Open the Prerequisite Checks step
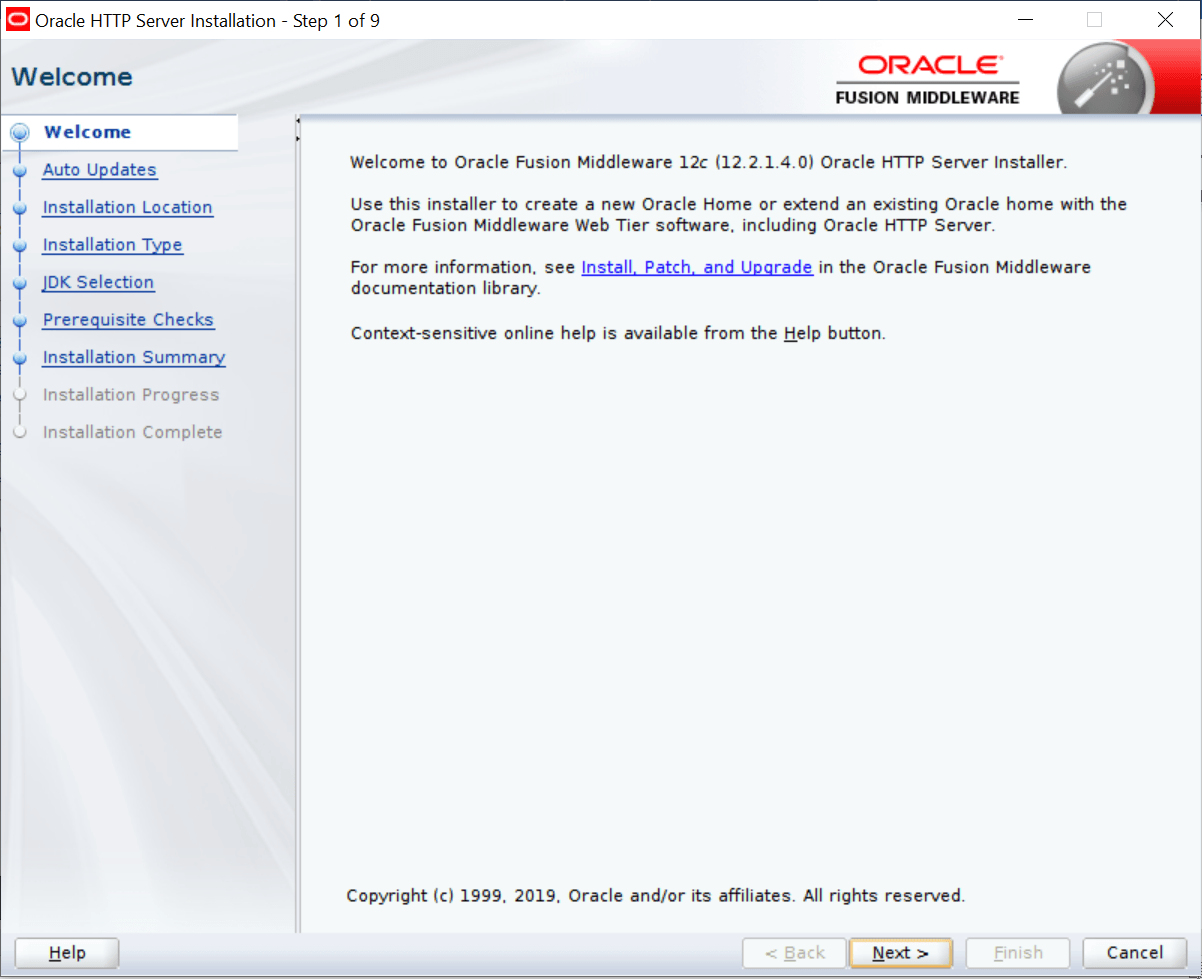 click(128, 319)
